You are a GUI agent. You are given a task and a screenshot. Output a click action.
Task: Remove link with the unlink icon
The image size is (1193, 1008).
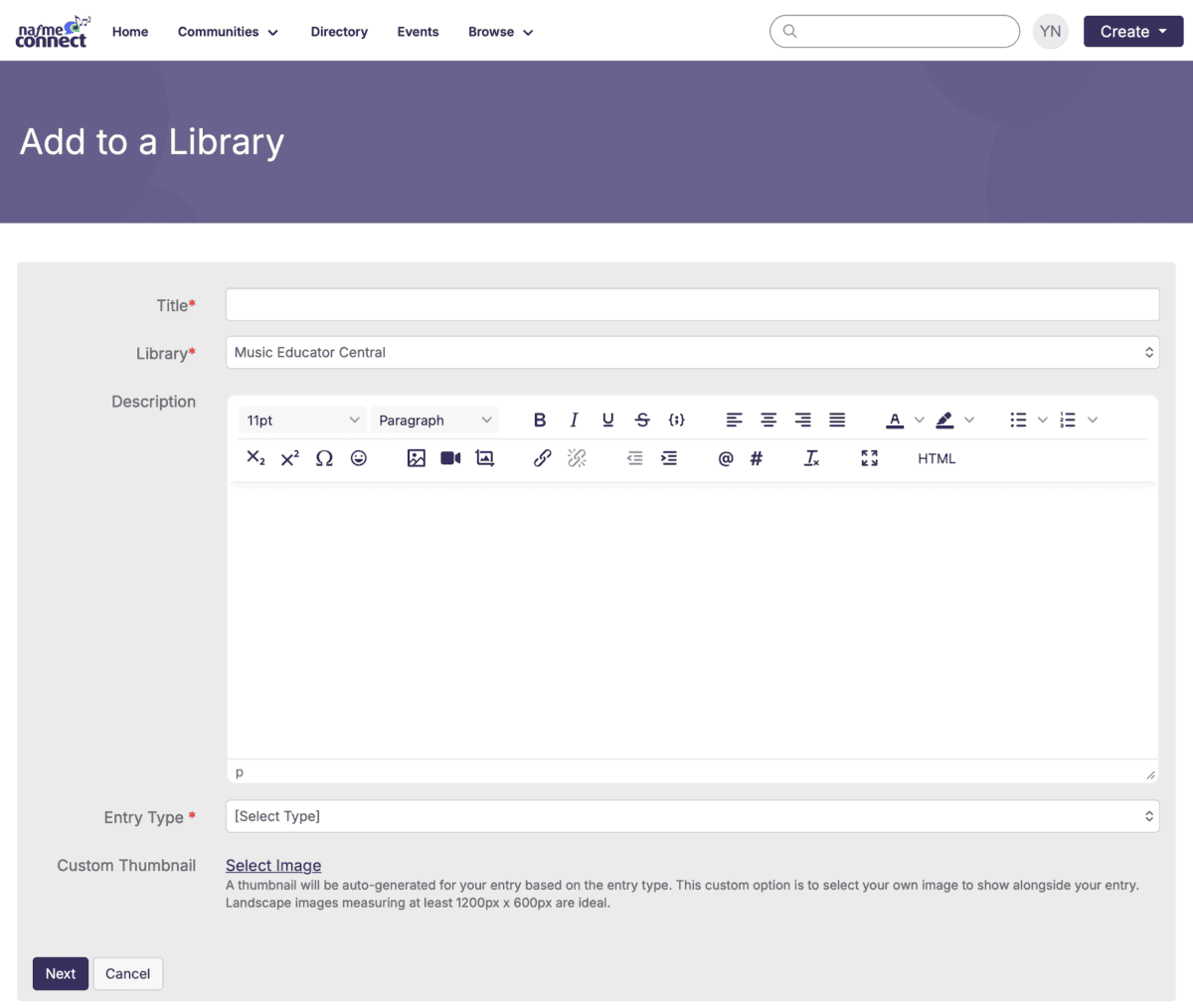tap(577, 458)
